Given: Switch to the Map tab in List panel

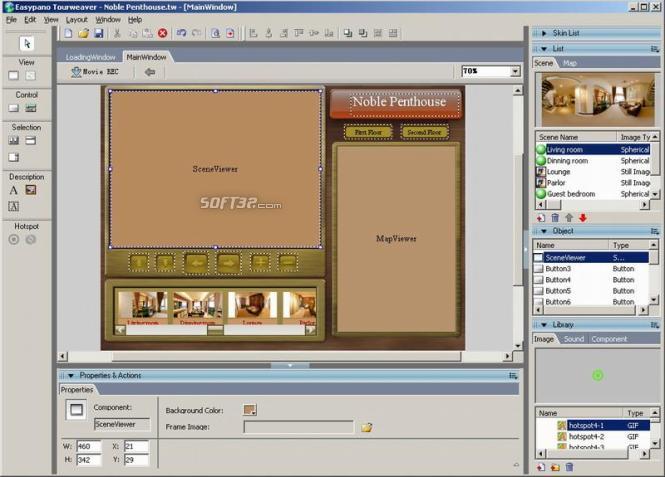Looking at the screenshot, I should coord(570,63).
